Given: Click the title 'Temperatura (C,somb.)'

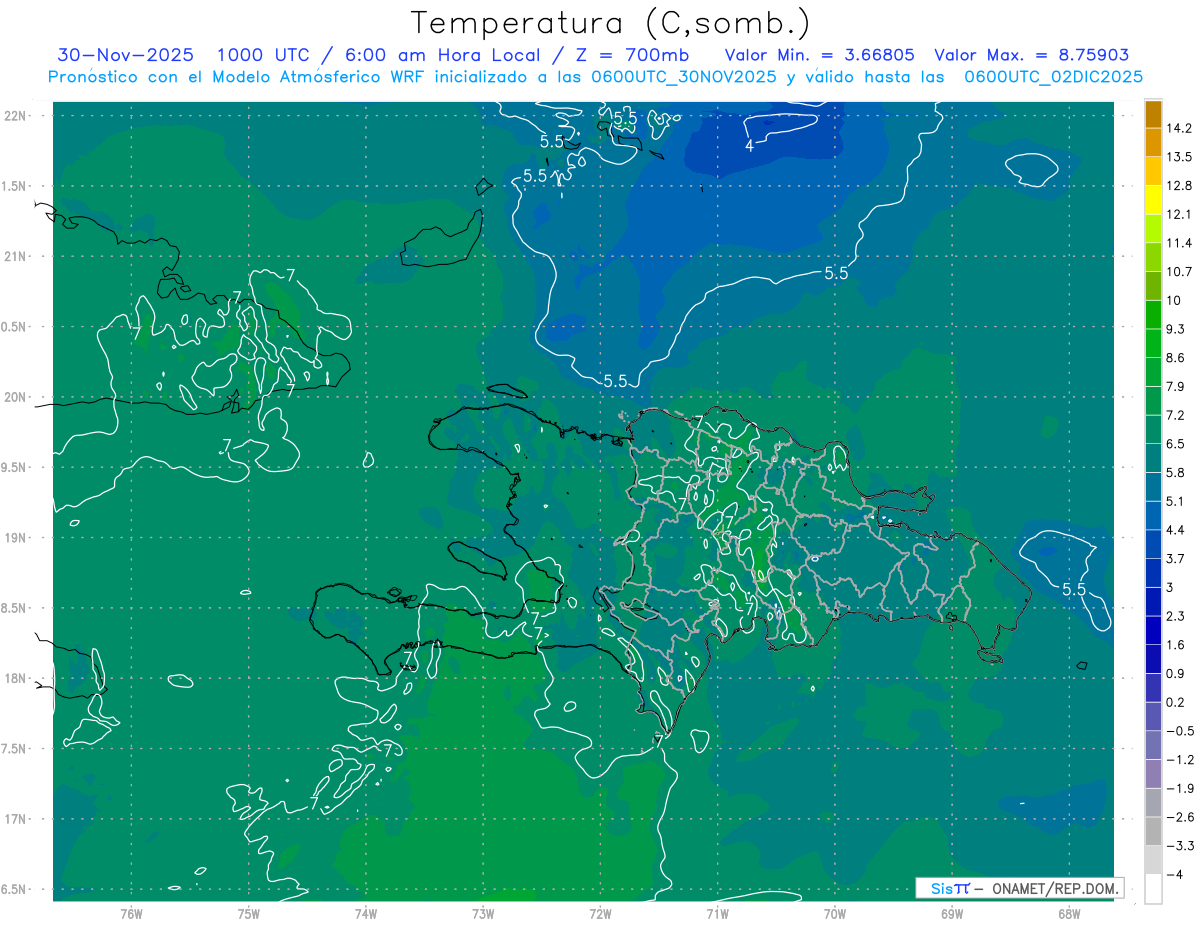Looking at the screenshot, I should (x=610, y=22).
